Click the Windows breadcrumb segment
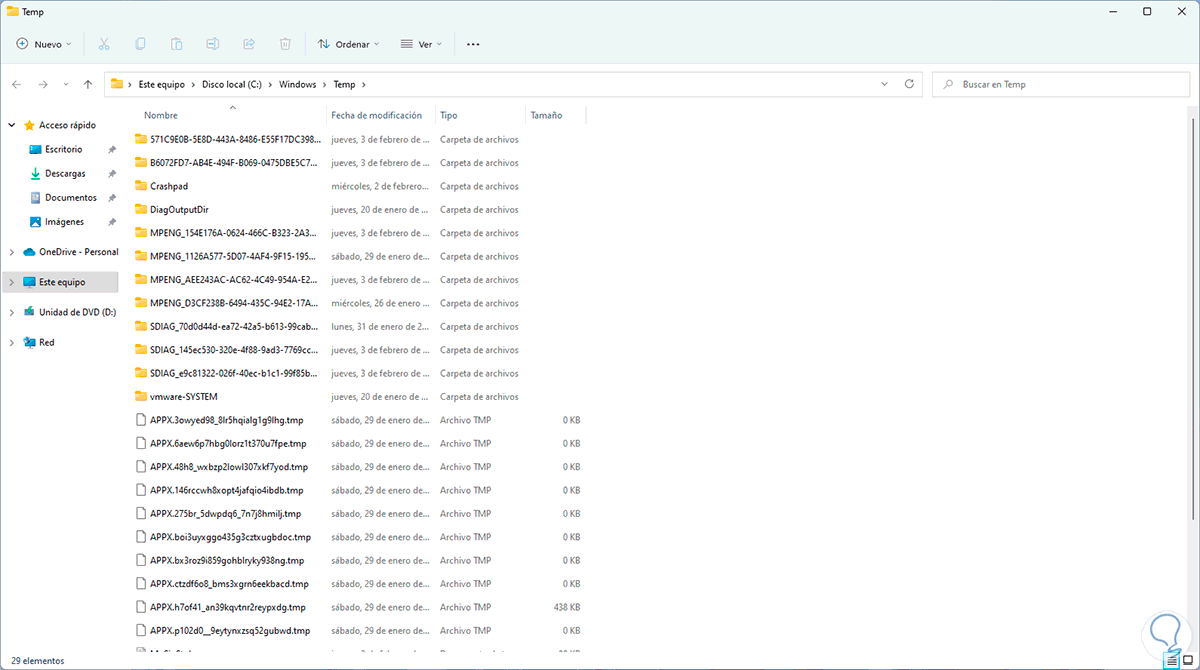The image size is (1200, 670). (297, 85)
